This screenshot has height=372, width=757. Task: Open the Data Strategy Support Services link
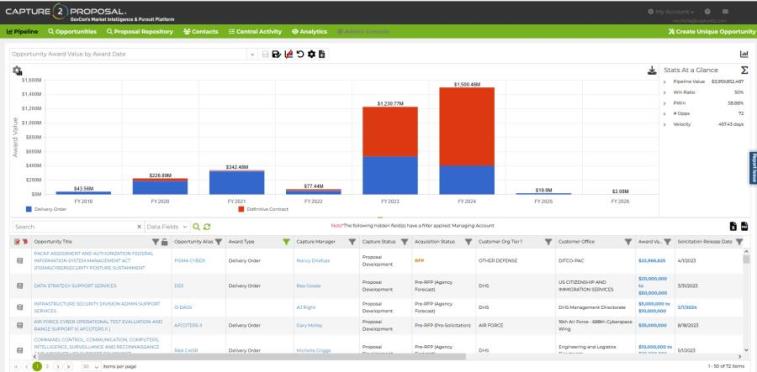click(75, 286)
